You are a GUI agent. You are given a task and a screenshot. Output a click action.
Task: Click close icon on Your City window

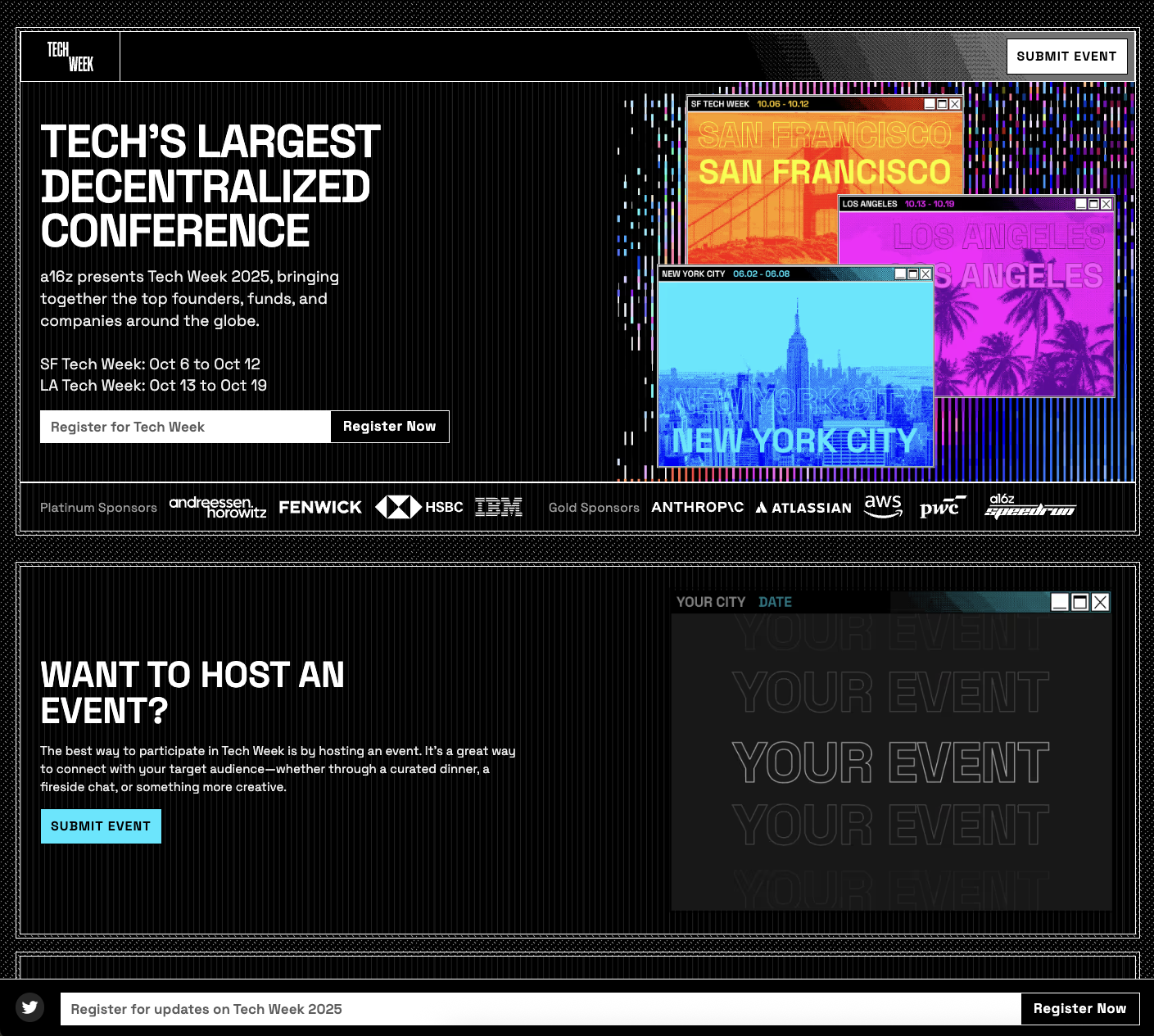click(1100, 602)
